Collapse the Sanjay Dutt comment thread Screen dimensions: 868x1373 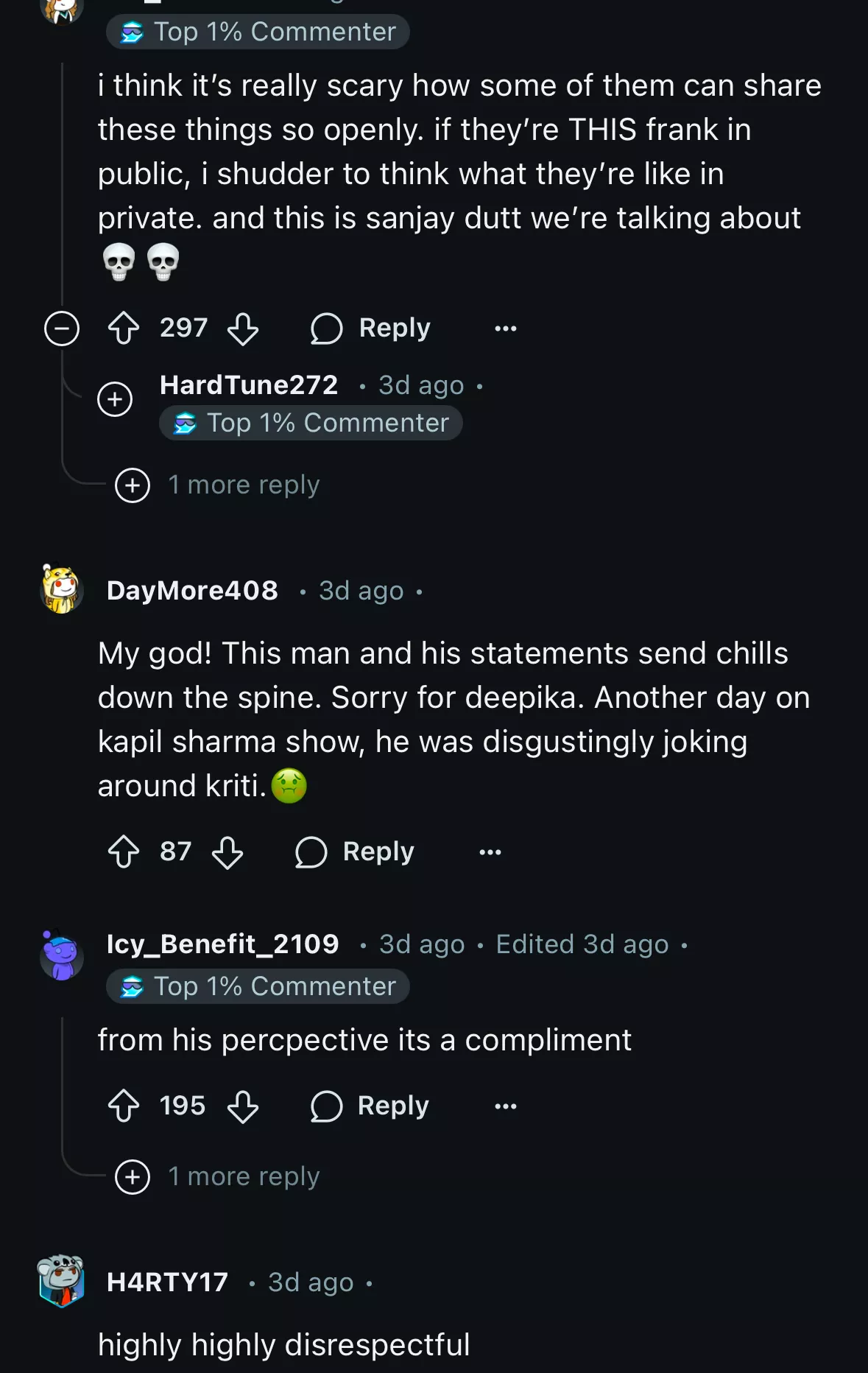[62, 329]
